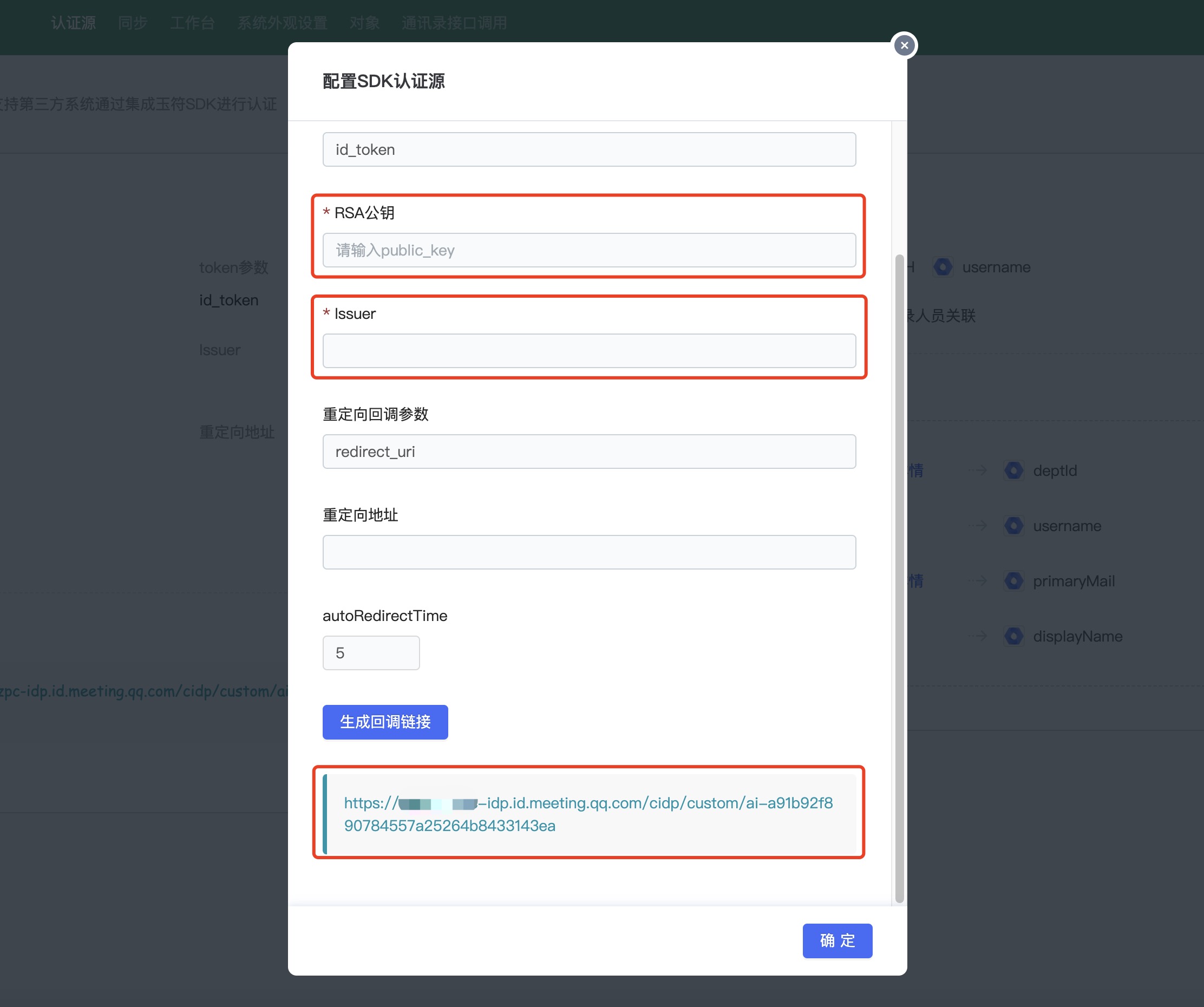Click the autoRedirectTime label

click(385, 616)
